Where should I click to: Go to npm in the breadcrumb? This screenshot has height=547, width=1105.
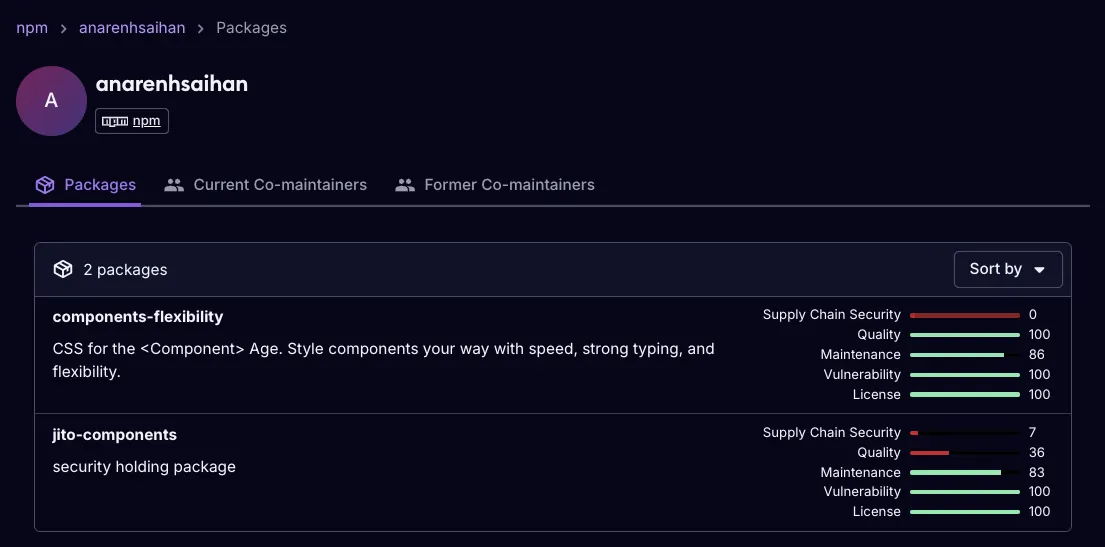tap(32, 28)
